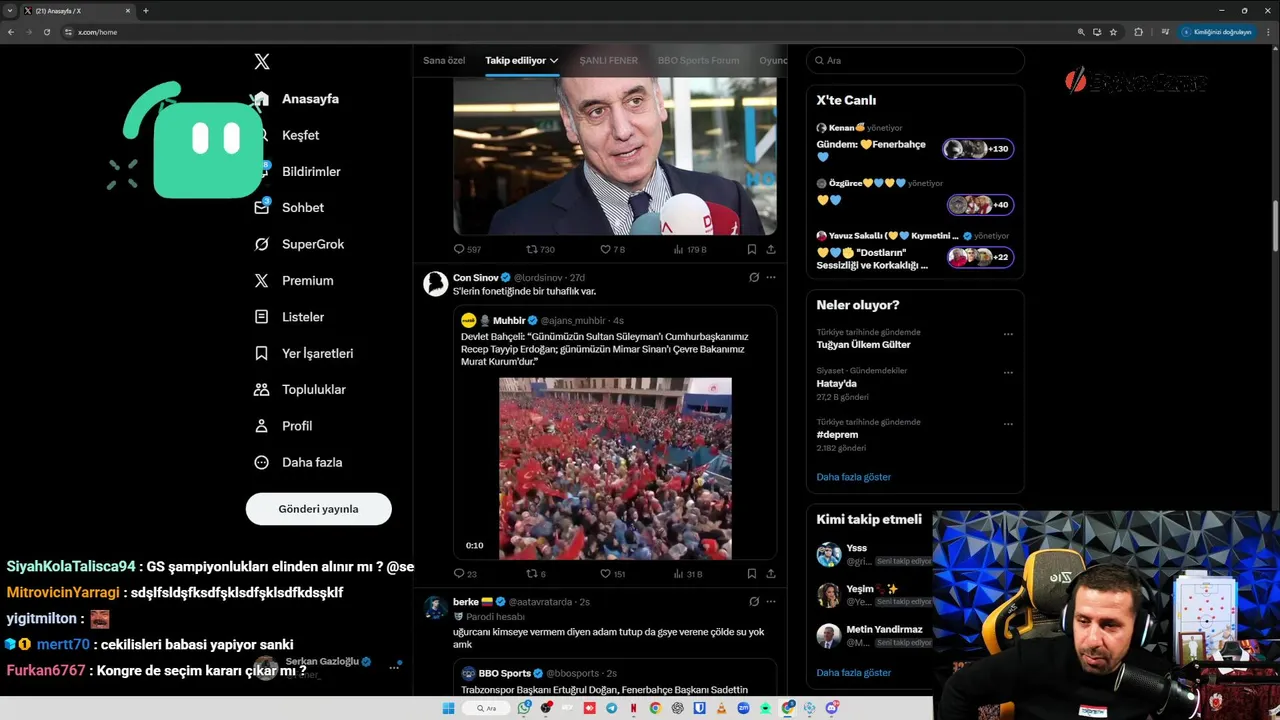Open options for Hatay'da trend
Screen dimensions: 1280x720
pyautogui.click(x=1008, y=373)
